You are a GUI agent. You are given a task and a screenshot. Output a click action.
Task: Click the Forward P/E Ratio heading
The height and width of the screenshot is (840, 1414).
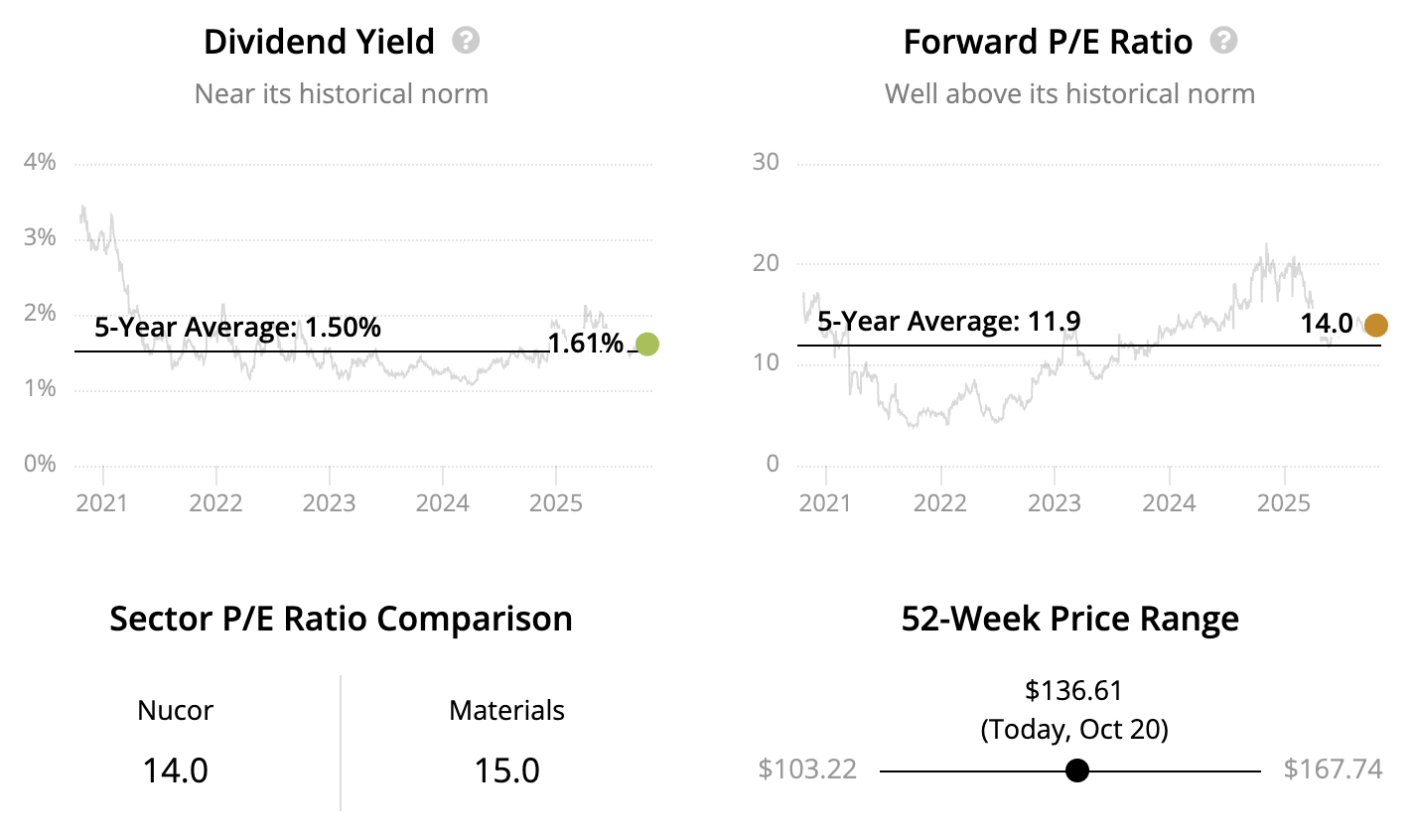point(1048,42)
